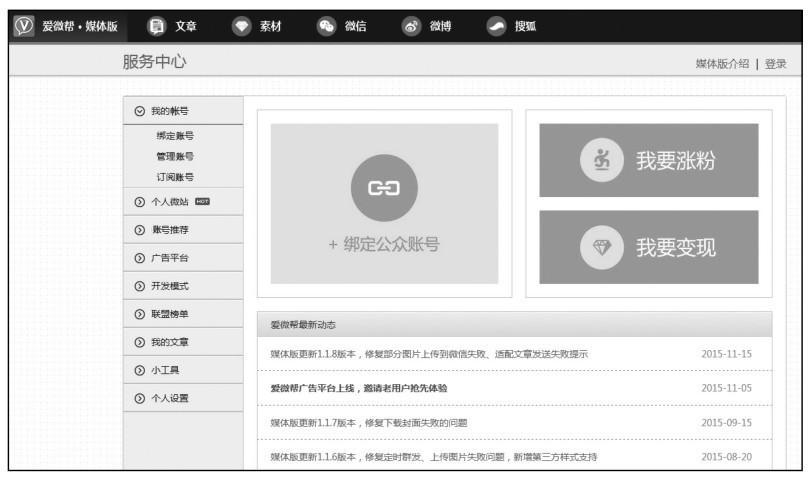Click the 个人微站 label

click(x=169, y=202)
